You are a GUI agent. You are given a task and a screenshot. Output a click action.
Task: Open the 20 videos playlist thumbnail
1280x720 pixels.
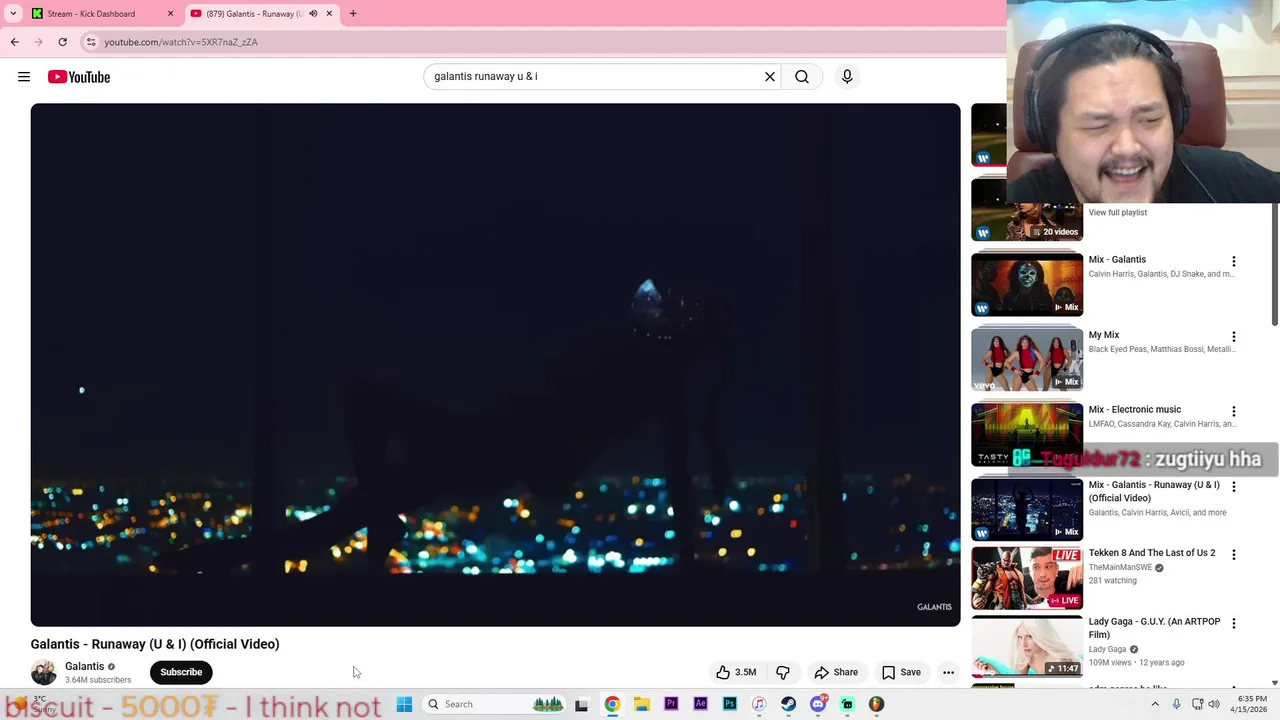click(x=1027, y=210)
